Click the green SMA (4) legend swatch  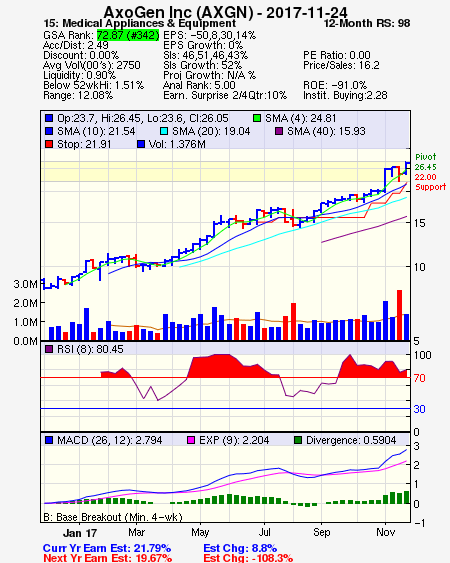tap(257, 118)
